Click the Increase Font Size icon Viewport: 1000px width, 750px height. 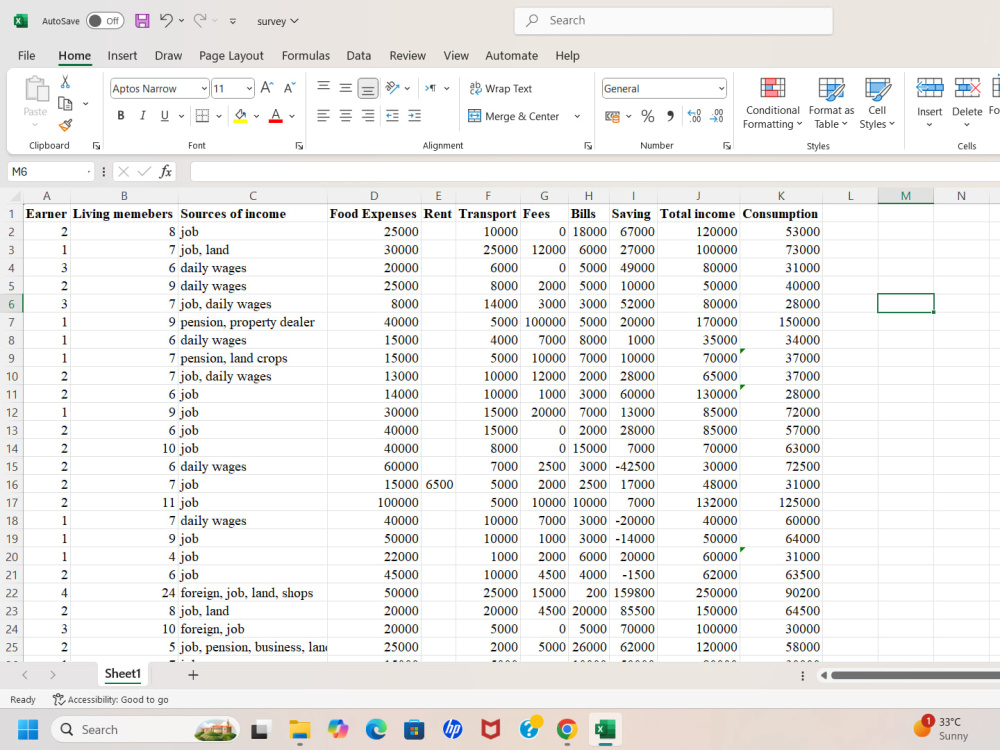point(267,88)
